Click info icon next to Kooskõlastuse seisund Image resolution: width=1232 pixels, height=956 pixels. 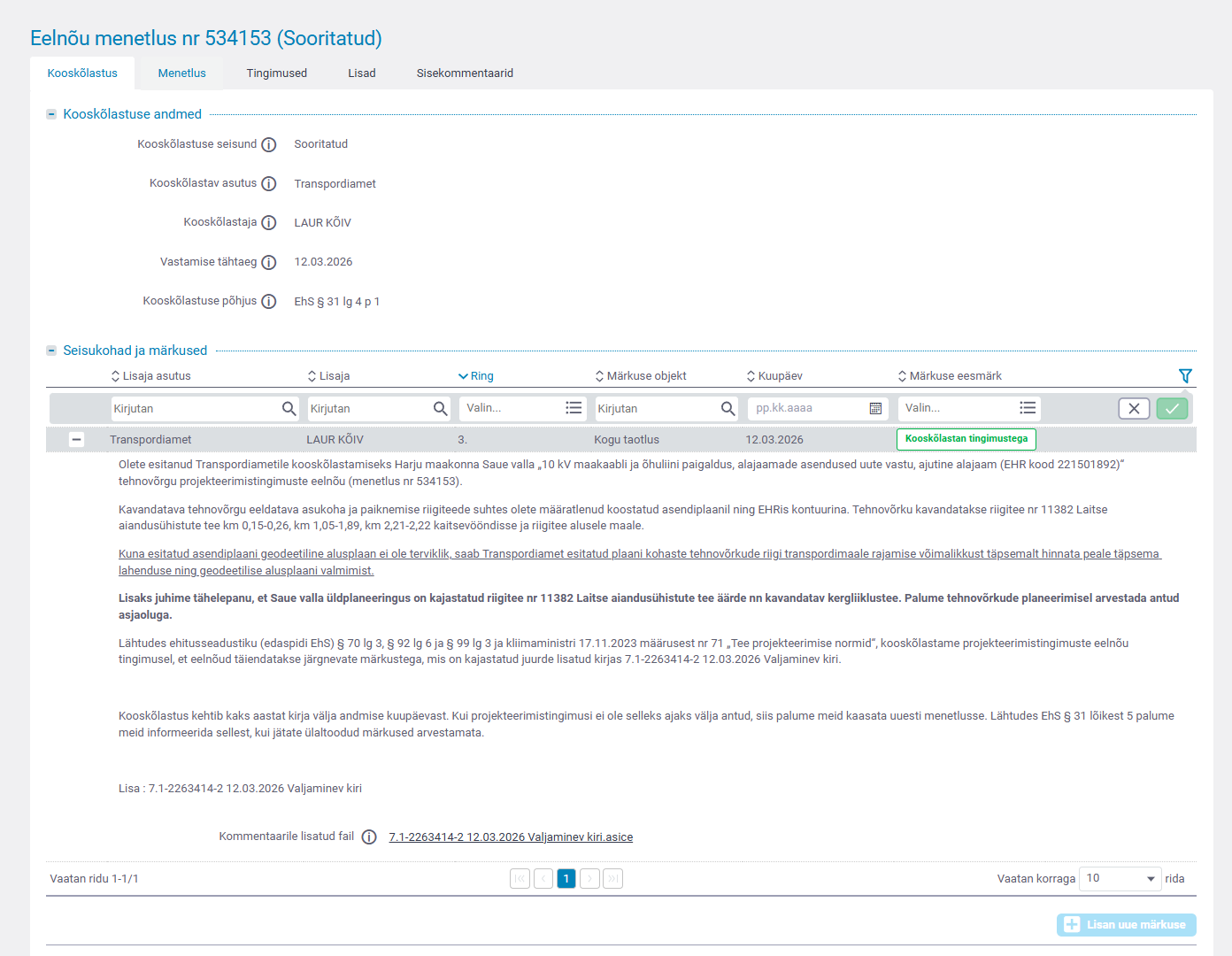pyautogui.click(x=269, y=145)
